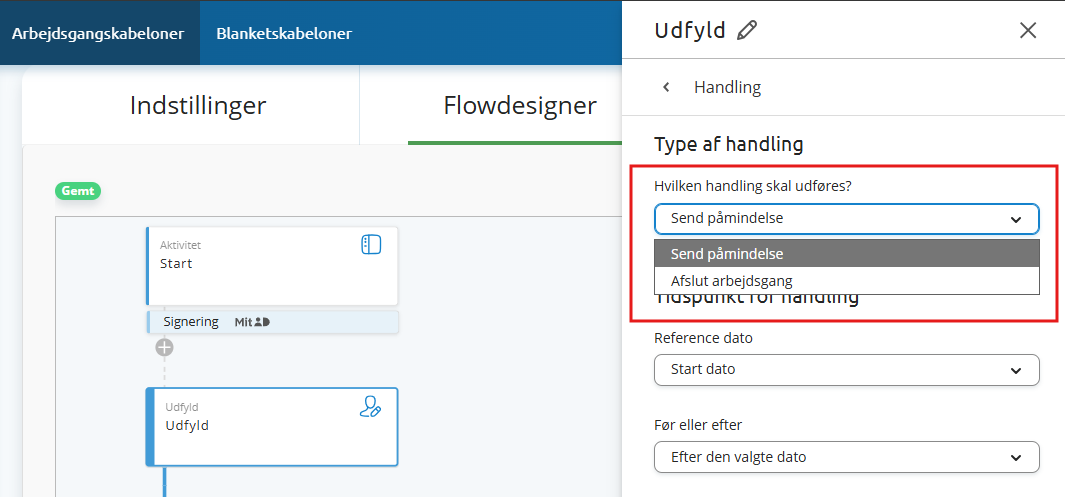
Task: Choose the Afslut arbejdsgang option
Action: pyautogui.click(x=846, y=280)
